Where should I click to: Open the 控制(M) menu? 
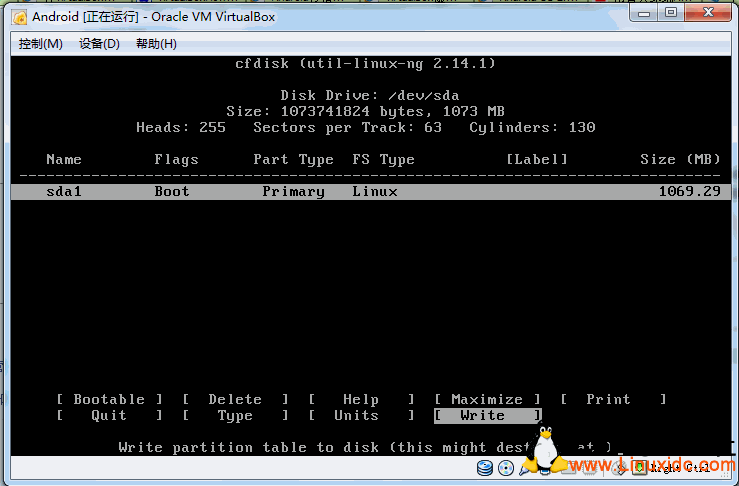click(x=40, y=44)
